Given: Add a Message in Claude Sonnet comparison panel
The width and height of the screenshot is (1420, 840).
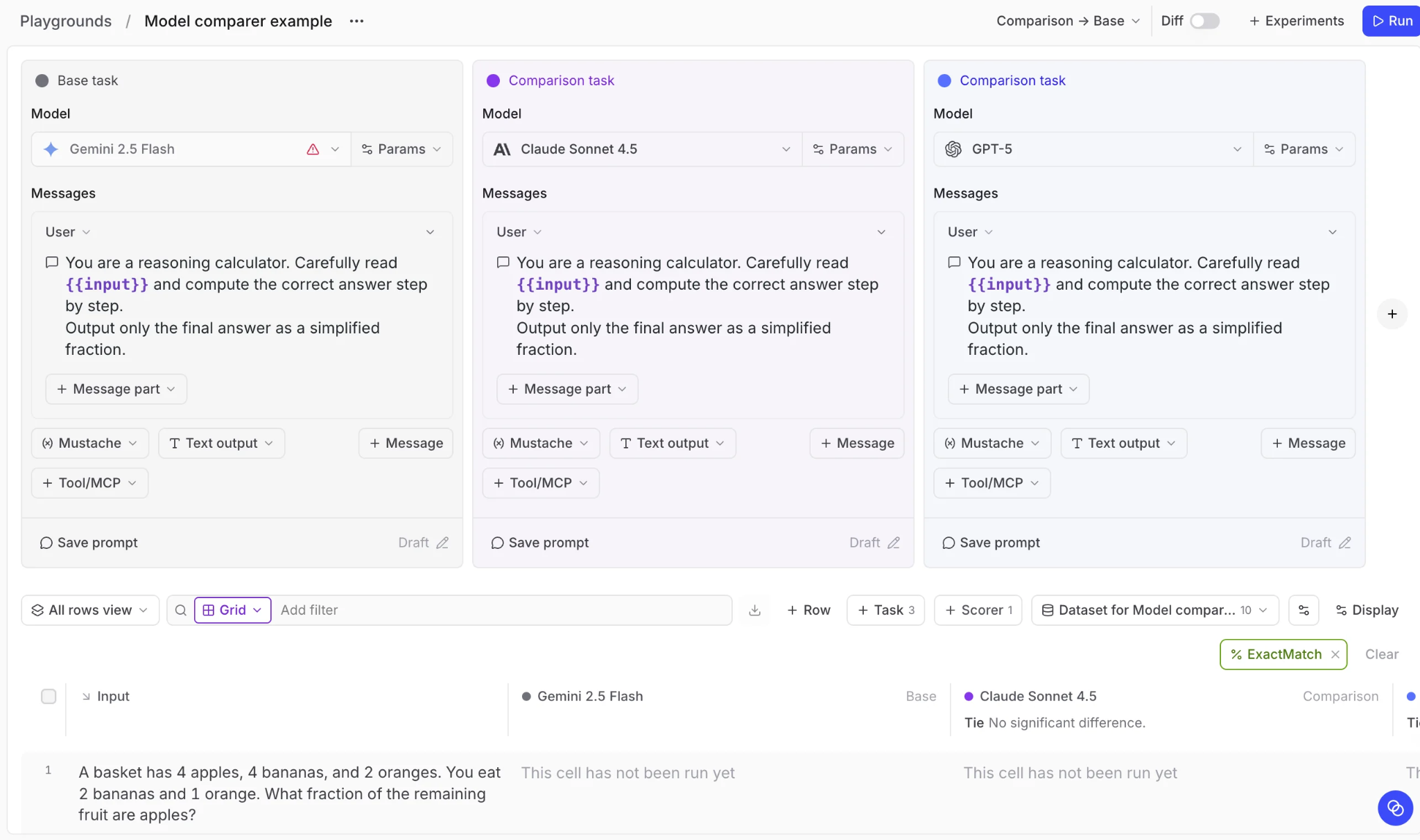Looking at the screenshot, I should [857, 443].
